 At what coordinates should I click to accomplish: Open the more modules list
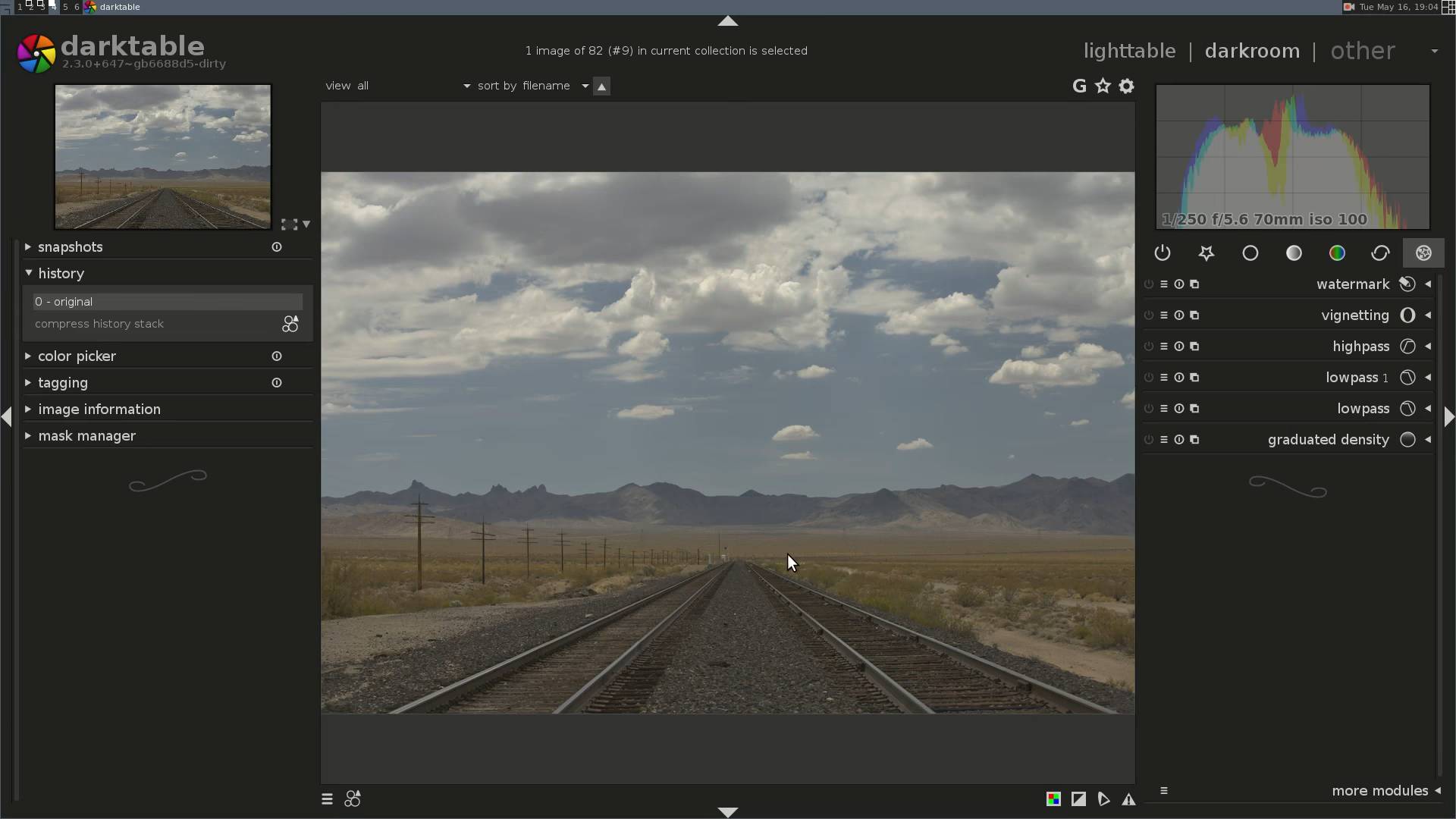click(x=1379, y=791)
